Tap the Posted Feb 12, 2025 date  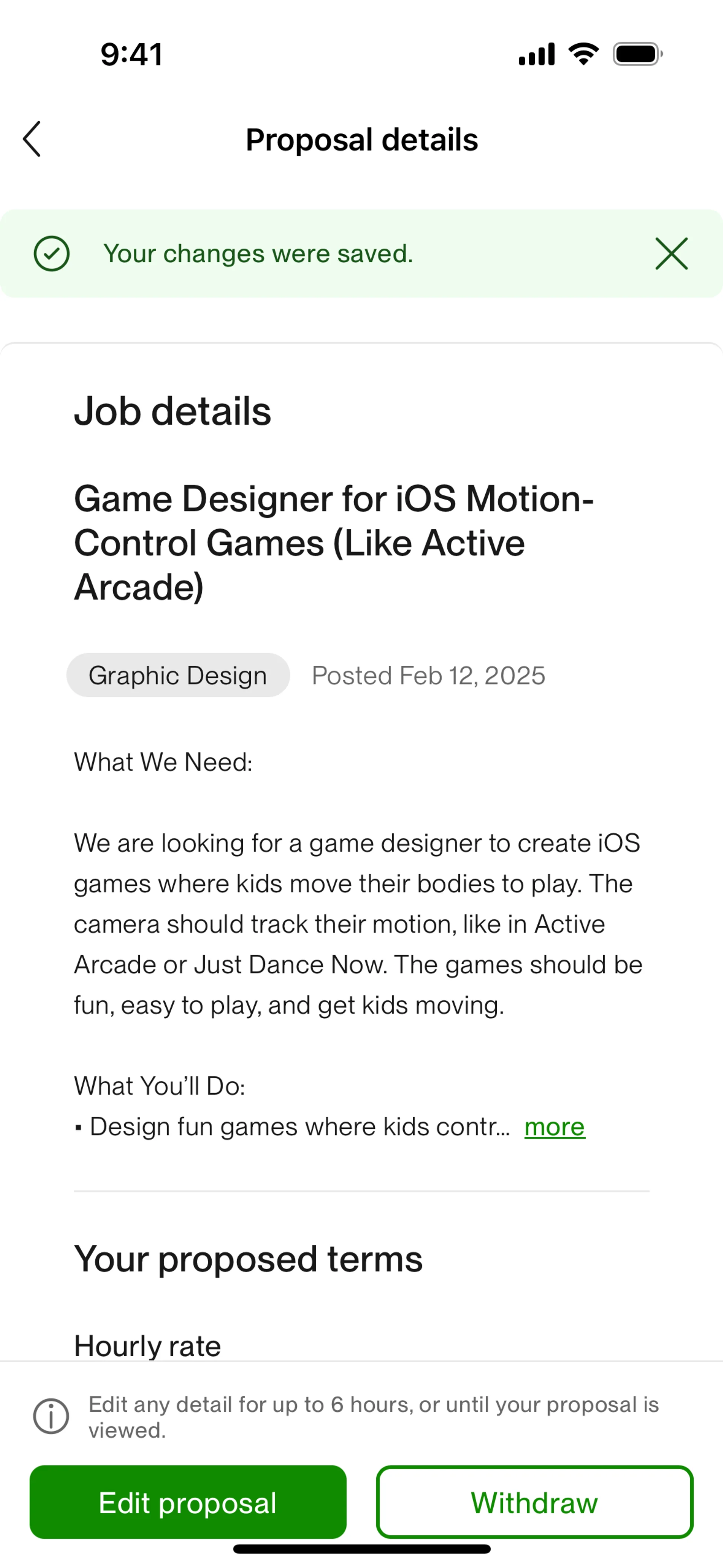(x=429, y=675)
